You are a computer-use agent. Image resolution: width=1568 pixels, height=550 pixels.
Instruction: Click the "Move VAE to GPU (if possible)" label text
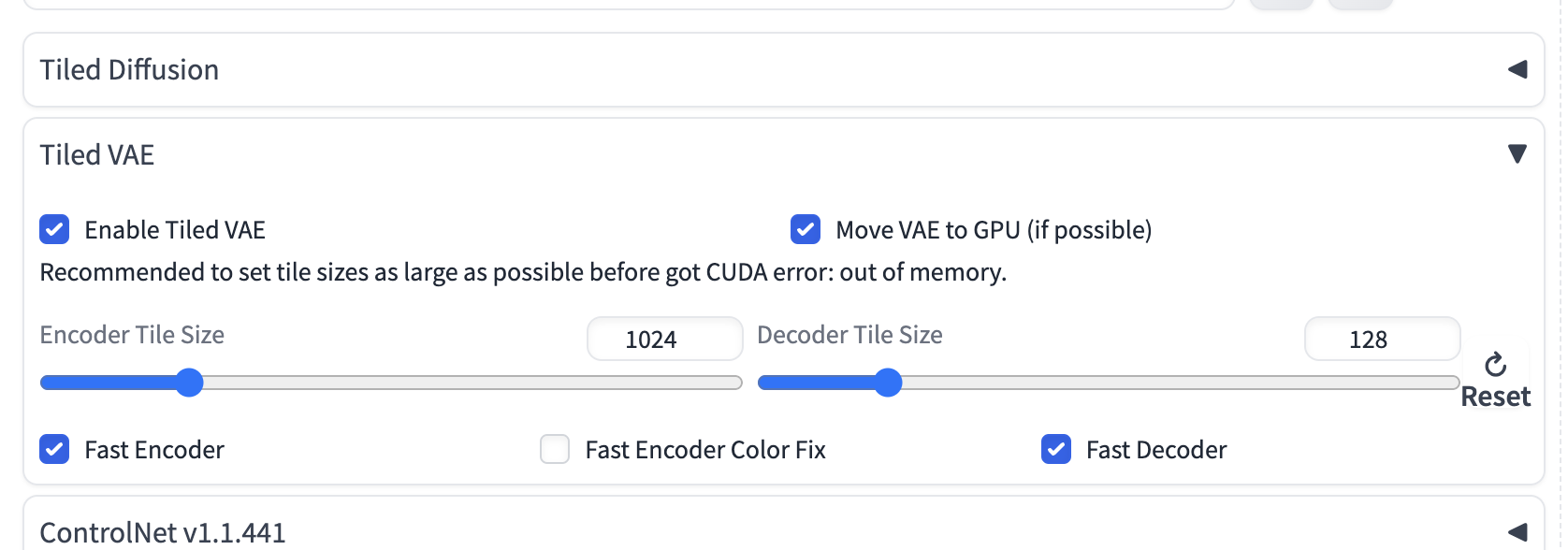click(x=994, y=230)
